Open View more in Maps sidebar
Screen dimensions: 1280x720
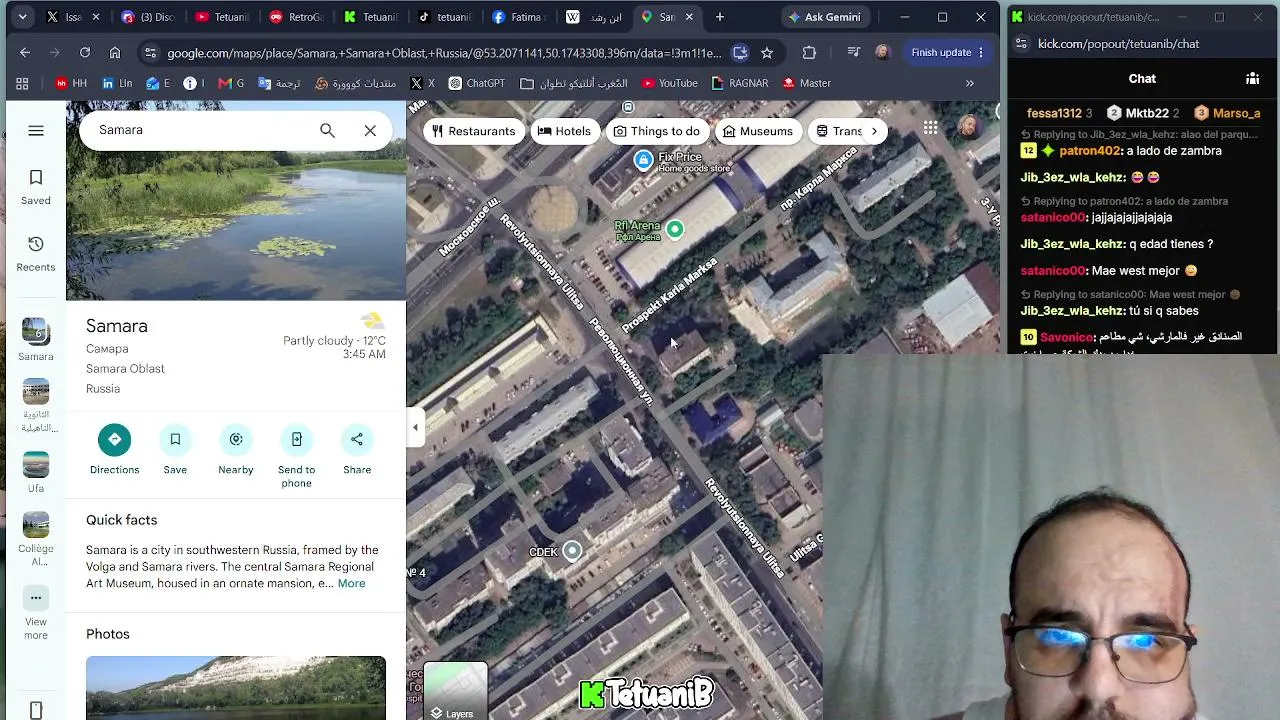(36, 612)
